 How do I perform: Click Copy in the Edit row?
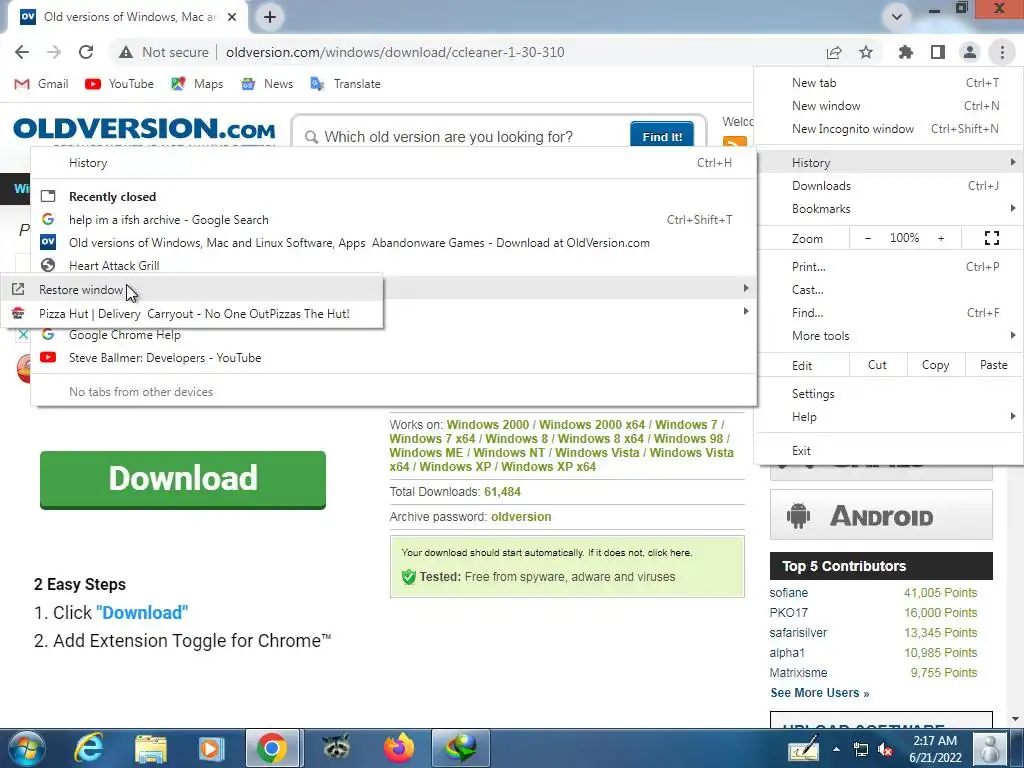pyautogui.click(x=936, y=365)
